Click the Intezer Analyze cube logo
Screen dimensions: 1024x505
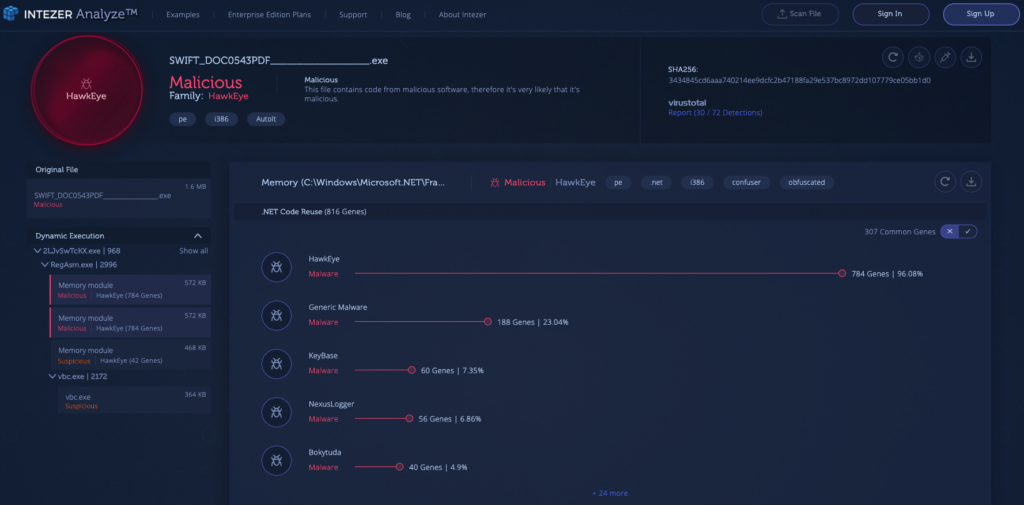pos(10,14)
